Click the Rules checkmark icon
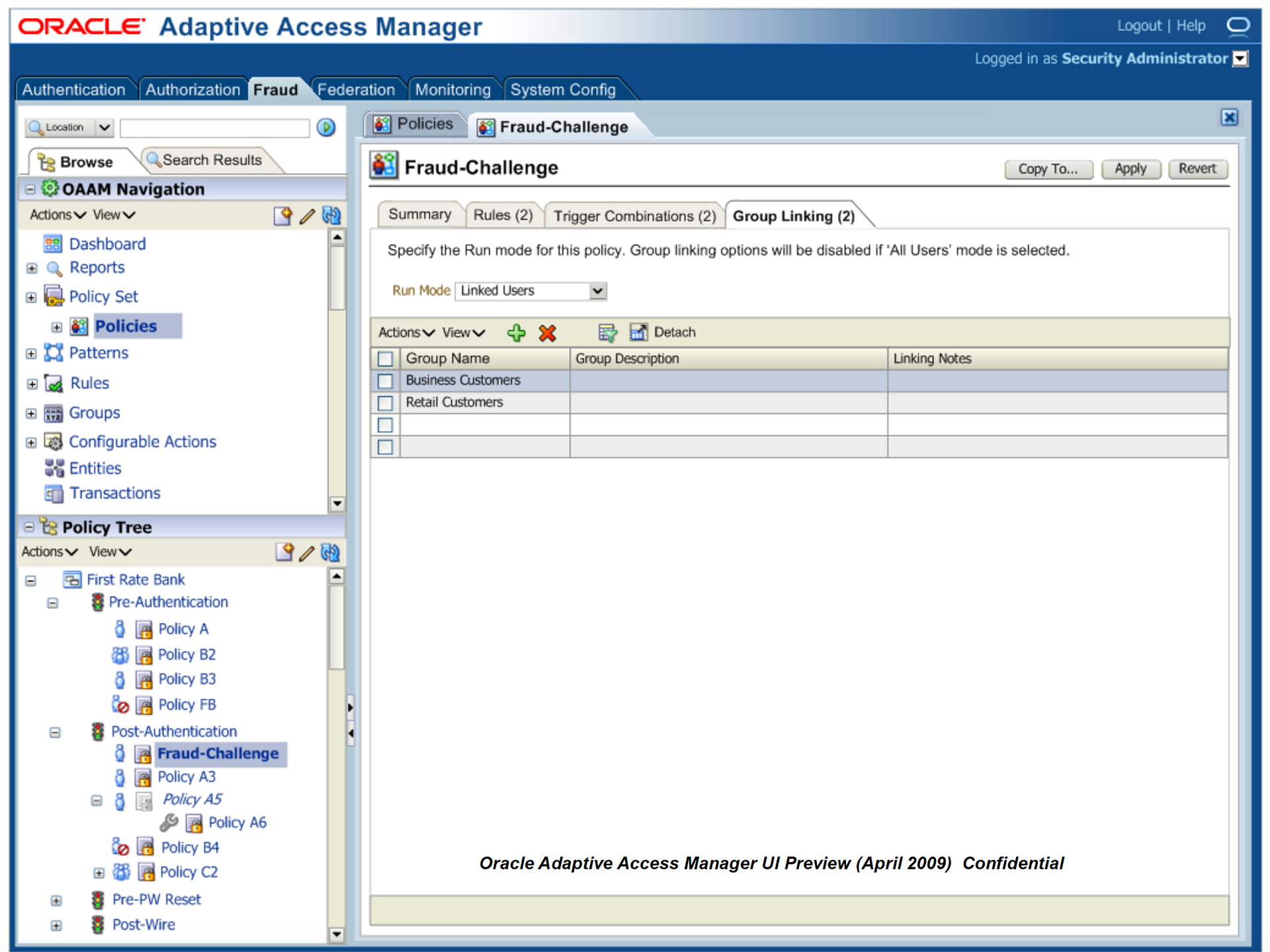The image size is (1270, 952). (x=54, y=383)
